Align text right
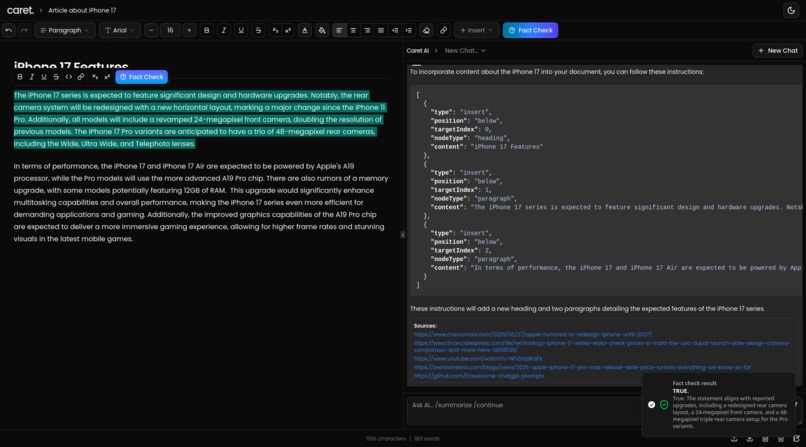Viewport: 806px width, 447px height. point(367,30)
